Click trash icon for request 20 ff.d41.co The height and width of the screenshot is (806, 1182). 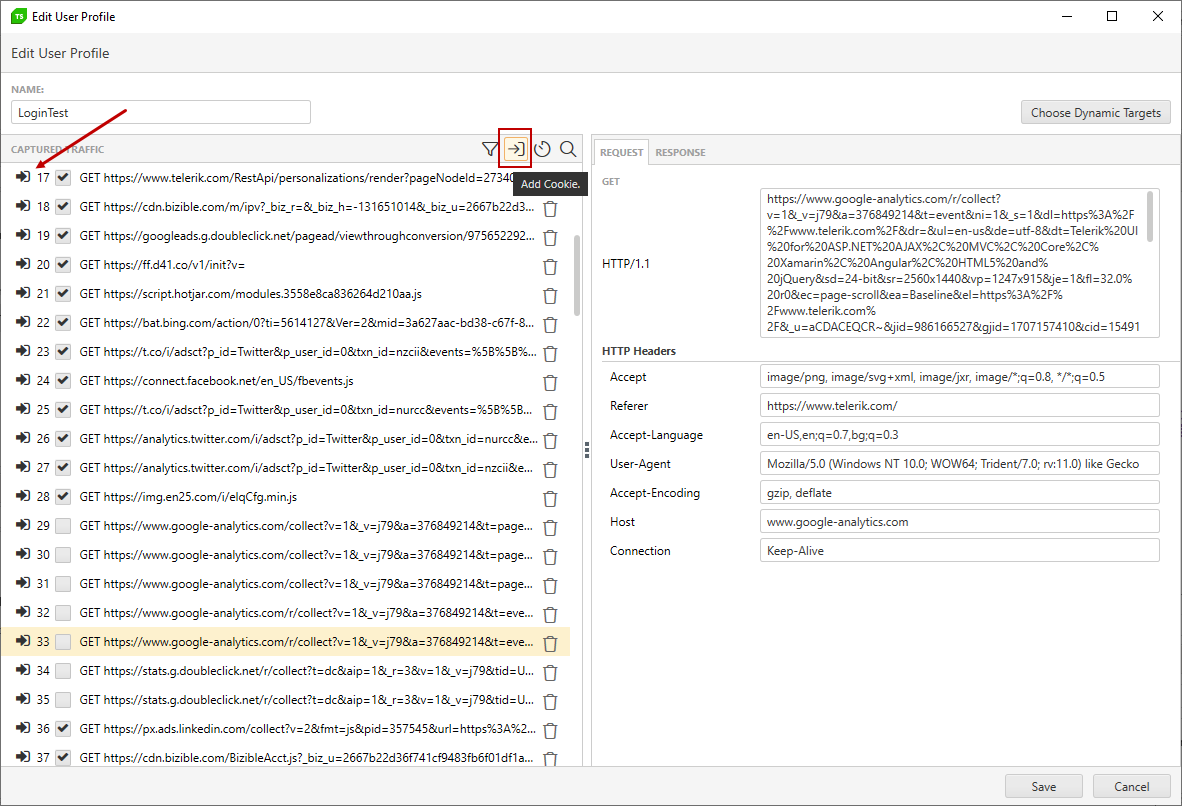550,267
